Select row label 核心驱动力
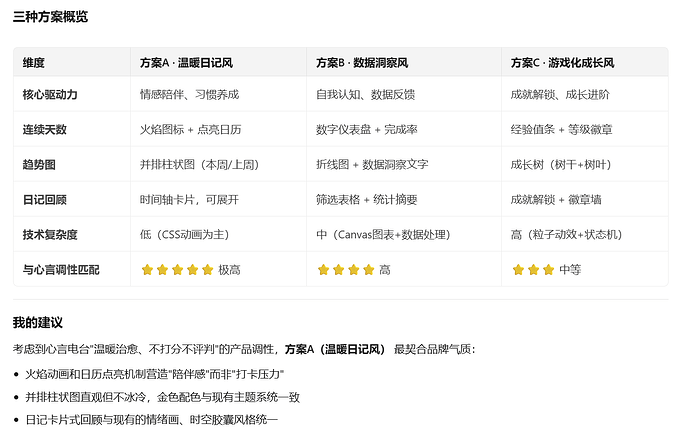The width and height of the screenshot is (690, 435). click(50, 95)
